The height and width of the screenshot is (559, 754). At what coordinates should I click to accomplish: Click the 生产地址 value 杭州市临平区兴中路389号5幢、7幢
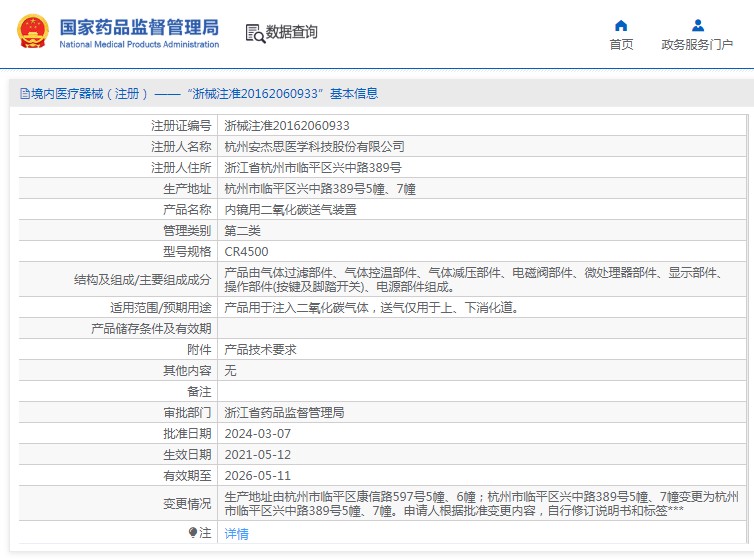[320, 189]
